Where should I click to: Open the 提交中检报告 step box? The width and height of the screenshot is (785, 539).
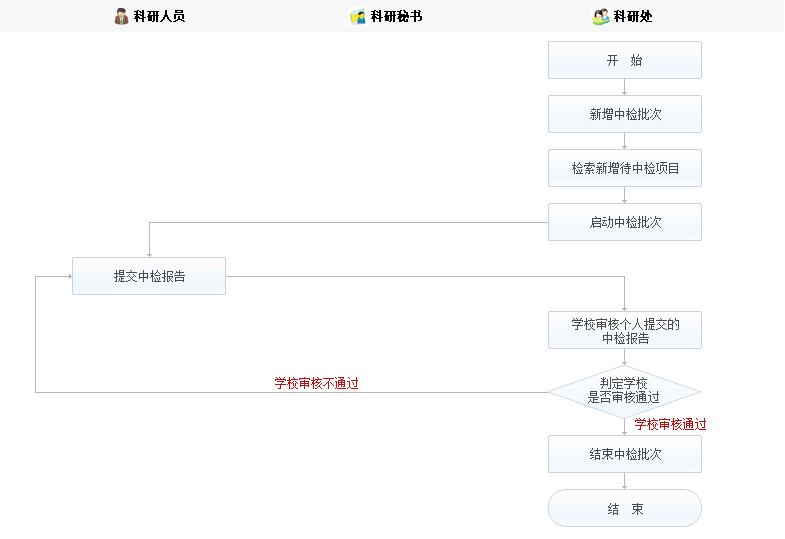point(149,276)
